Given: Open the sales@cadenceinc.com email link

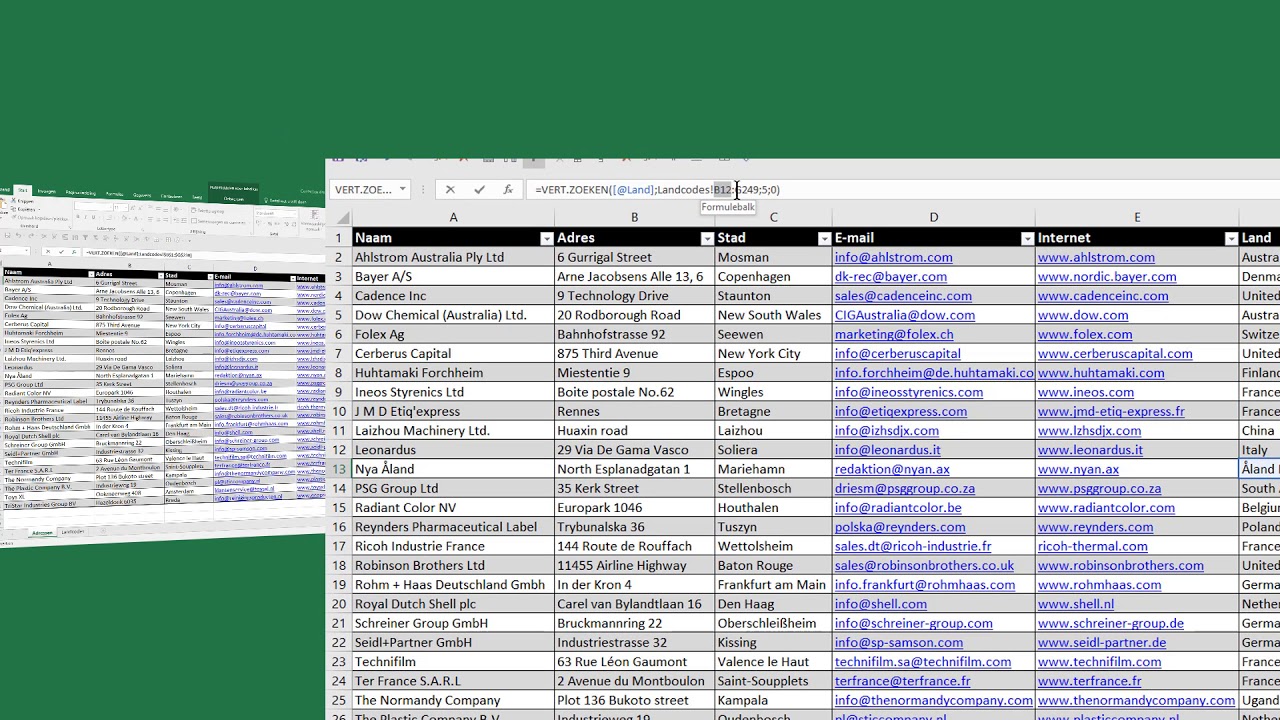Looking at the screenshot, I should [x=903, y=296].
